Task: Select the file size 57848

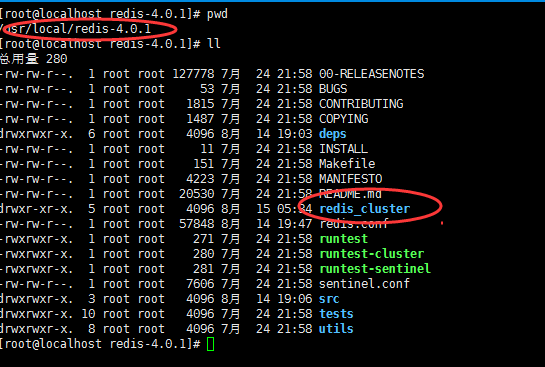Action: click(x=197, y=223)
